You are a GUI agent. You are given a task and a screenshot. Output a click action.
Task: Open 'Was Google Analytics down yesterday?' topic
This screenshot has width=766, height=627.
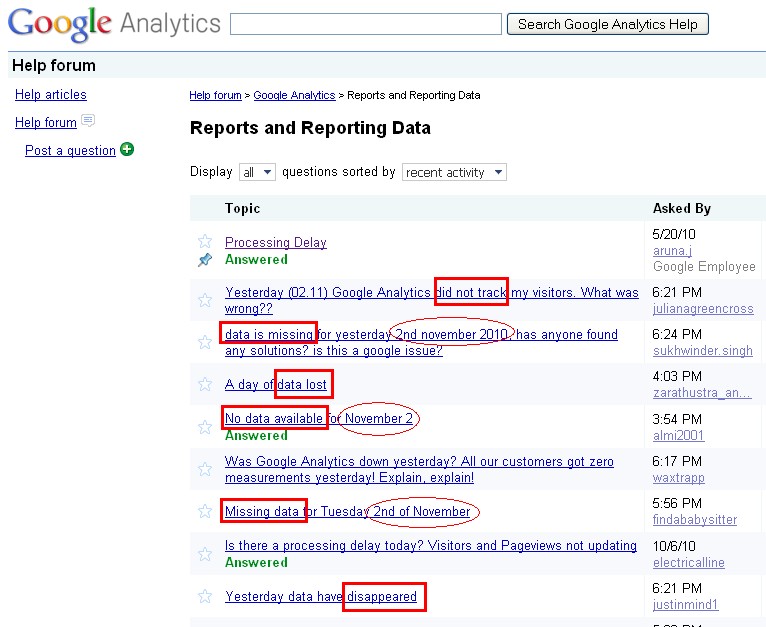pyautogui.click(x=419, y=469)
